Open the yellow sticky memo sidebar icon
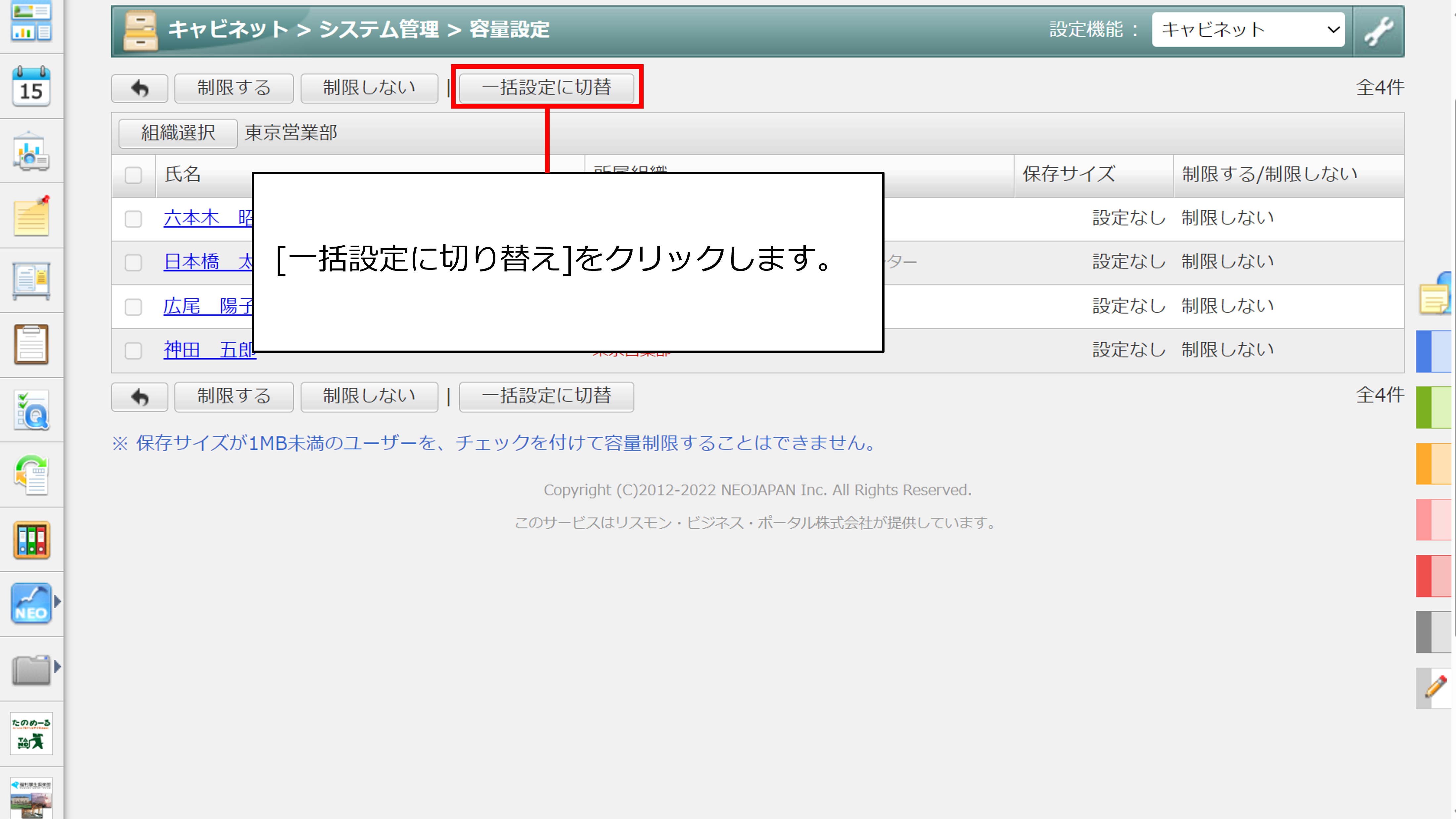The width and height of the screenshot is (1456, 819). pos(31,217)
